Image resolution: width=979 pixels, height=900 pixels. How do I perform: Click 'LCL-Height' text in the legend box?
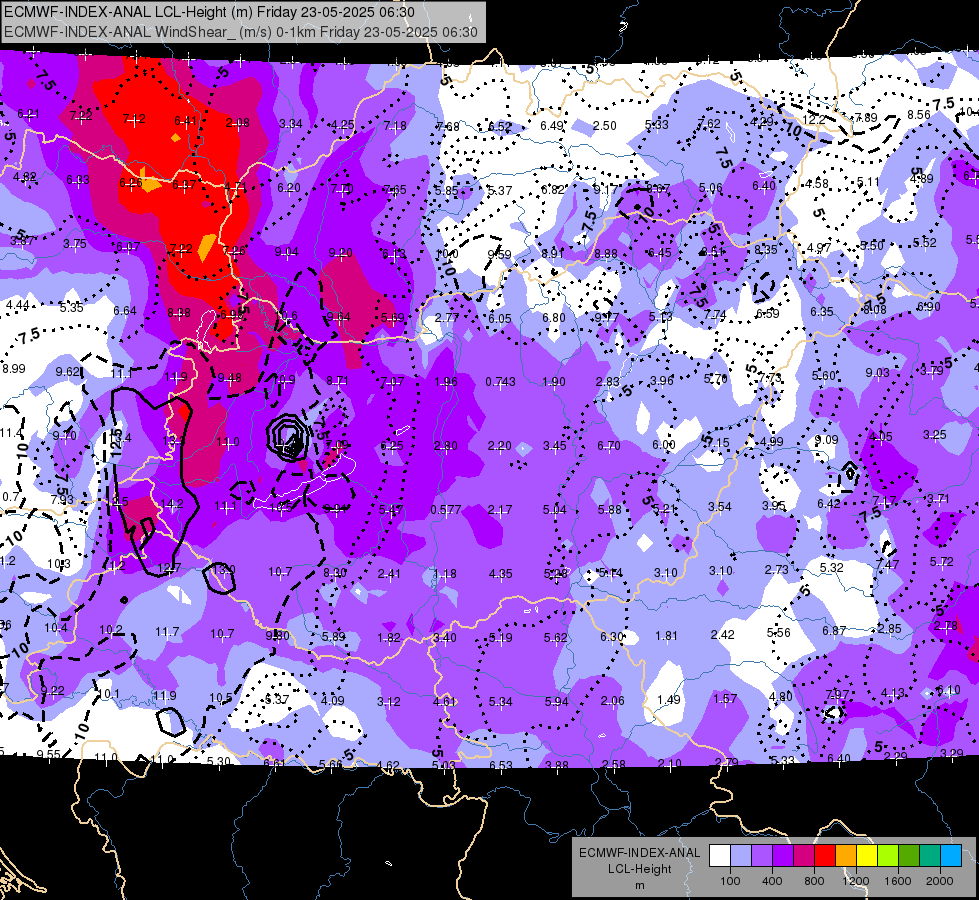pyautogui.click(x=639, y=869)
